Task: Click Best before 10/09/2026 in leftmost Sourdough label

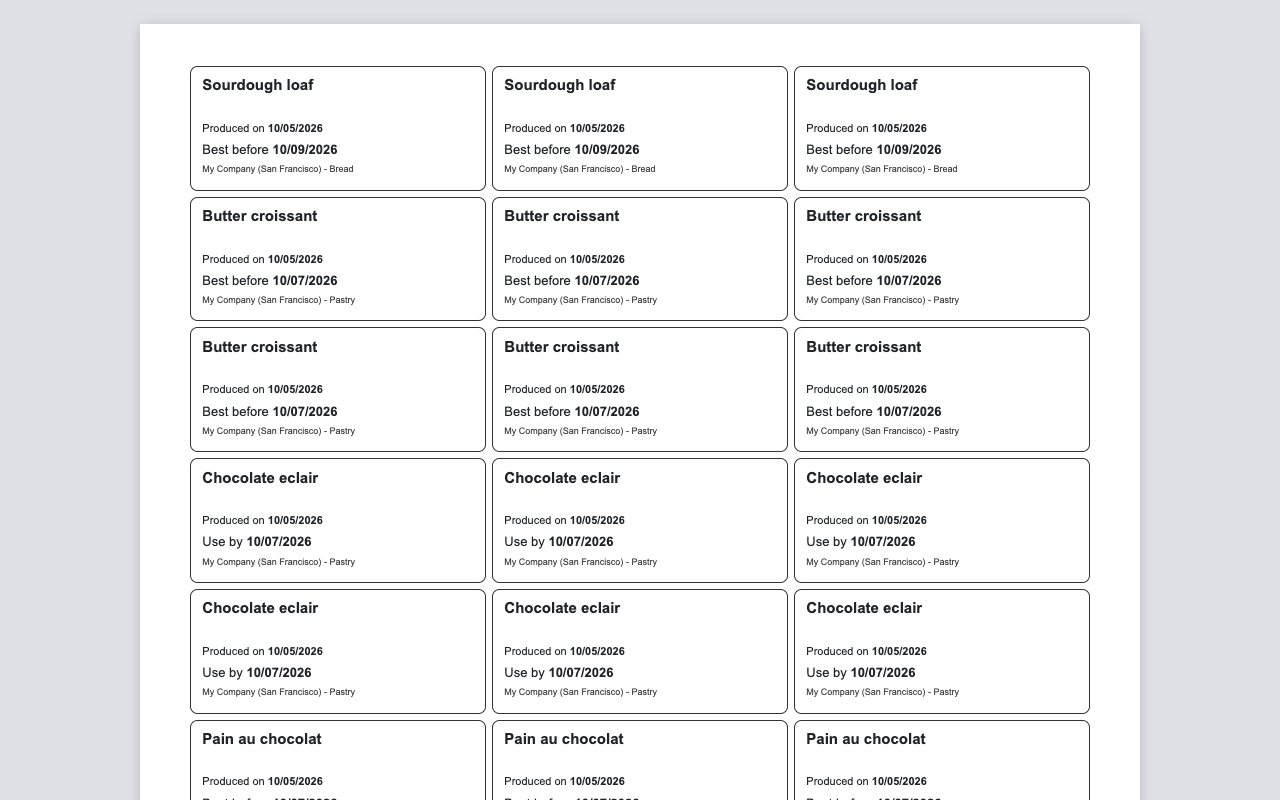Action: point(270,150)
